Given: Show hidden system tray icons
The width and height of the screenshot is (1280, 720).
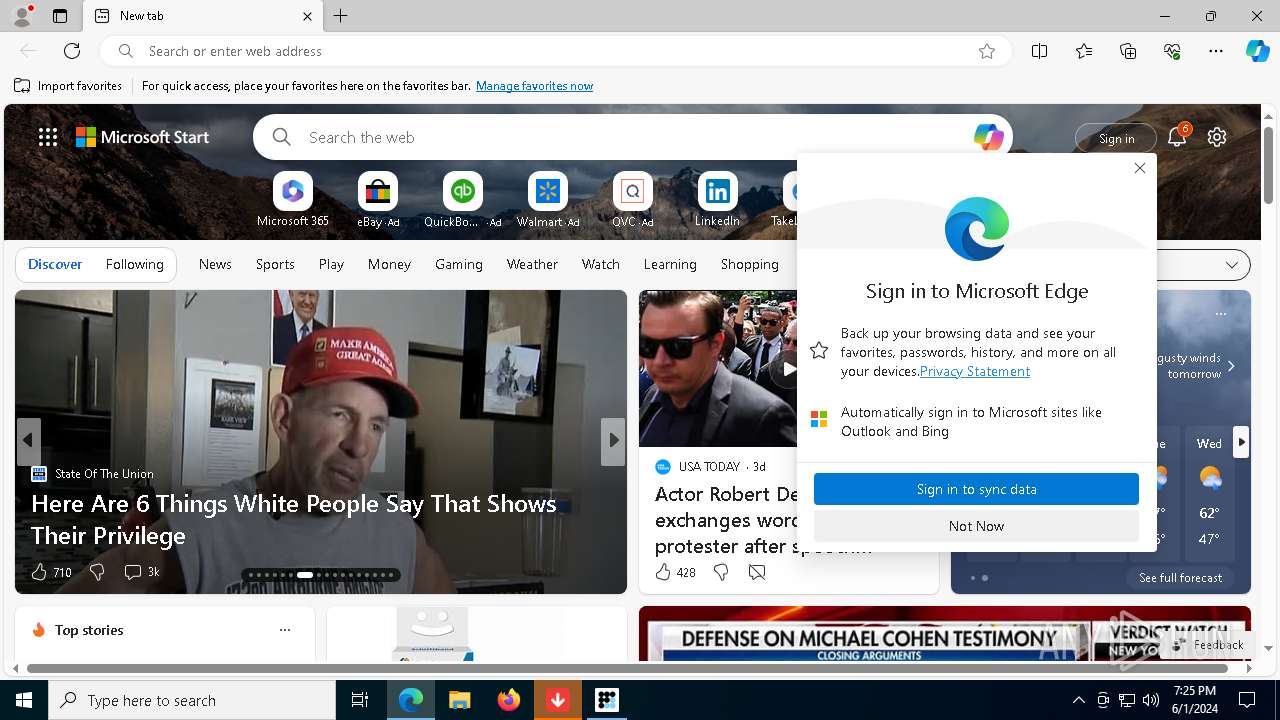Looking at the screenshot, I should pos(1078,700).
